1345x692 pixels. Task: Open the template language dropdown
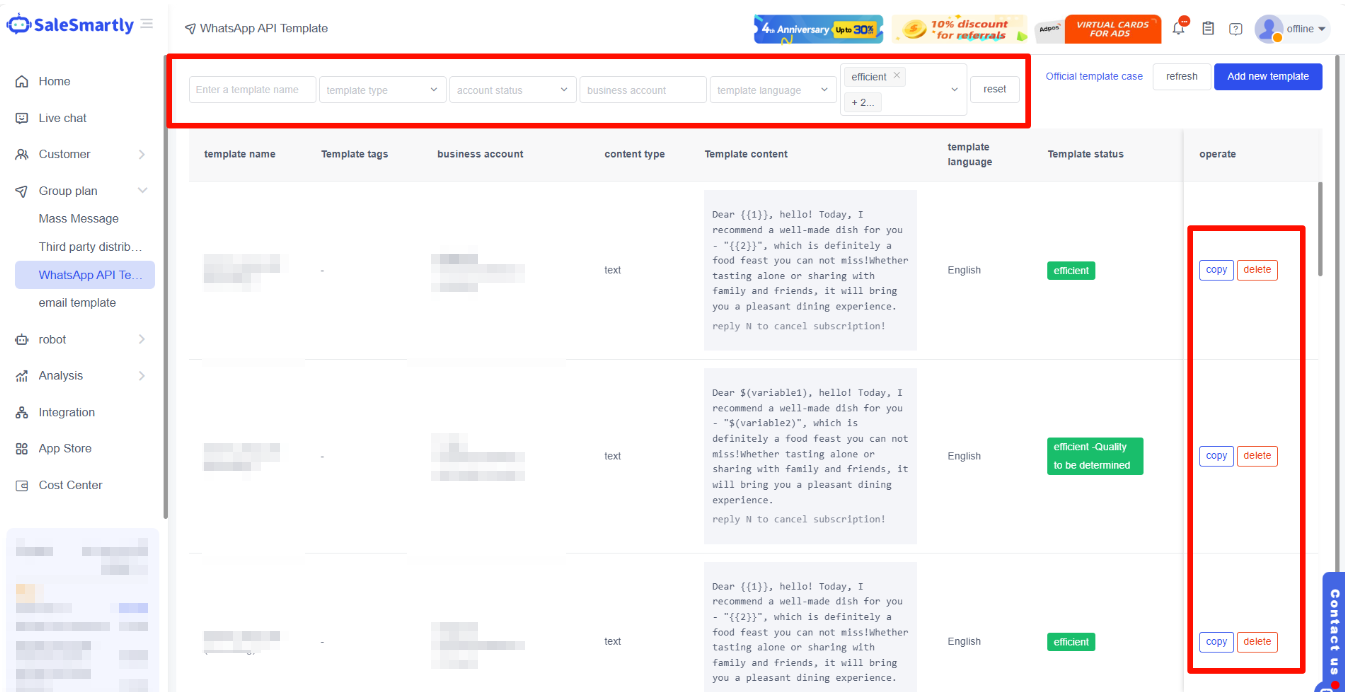(772, 90)
